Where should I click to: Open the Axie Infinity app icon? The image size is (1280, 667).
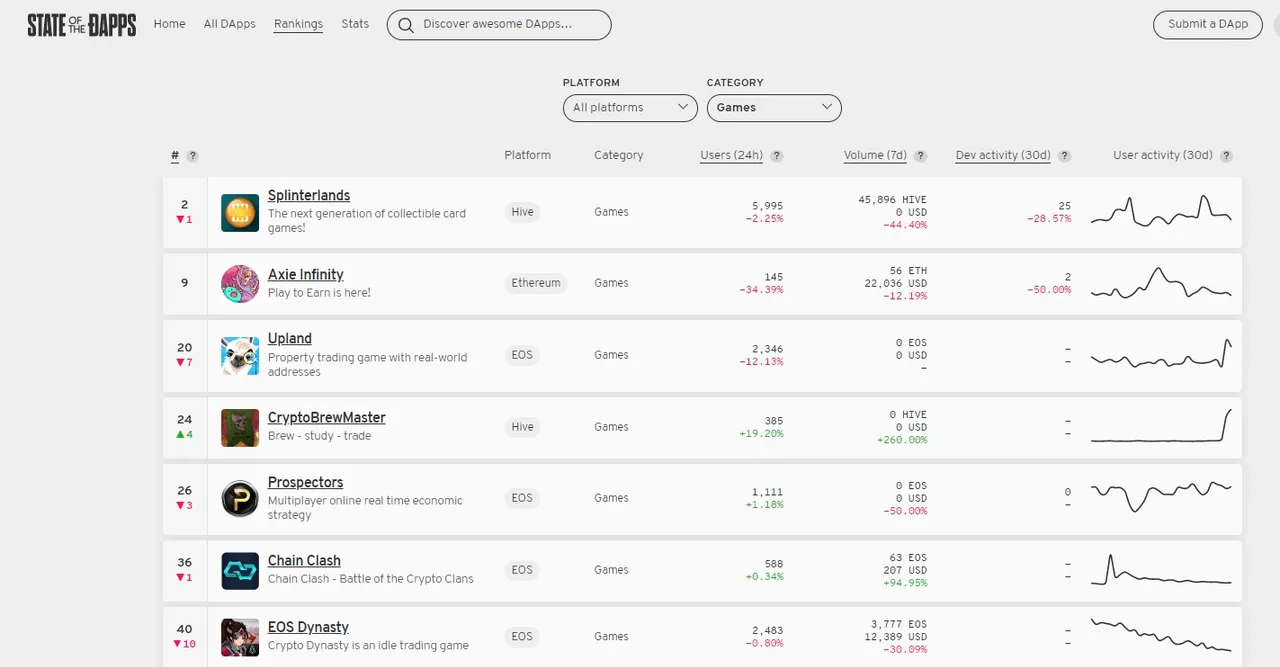(240, 284)
